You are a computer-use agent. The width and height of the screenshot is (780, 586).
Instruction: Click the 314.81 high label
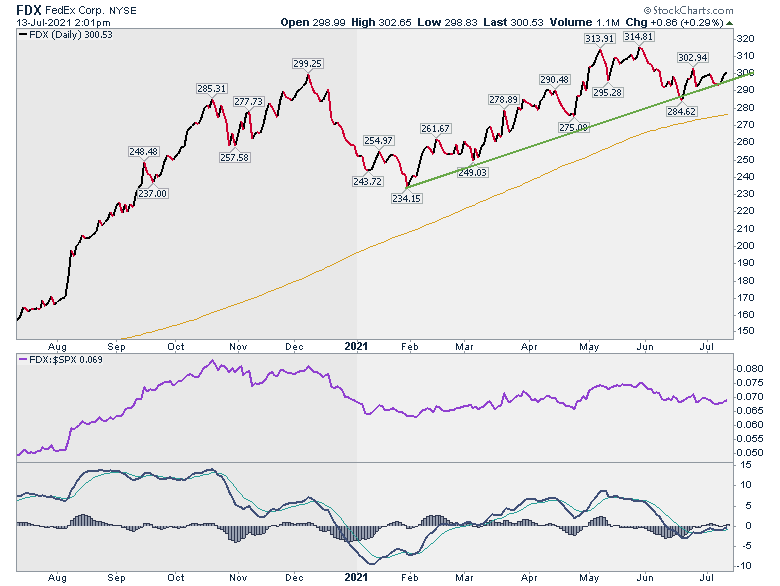pyautogui.click(x=639, y=37)
